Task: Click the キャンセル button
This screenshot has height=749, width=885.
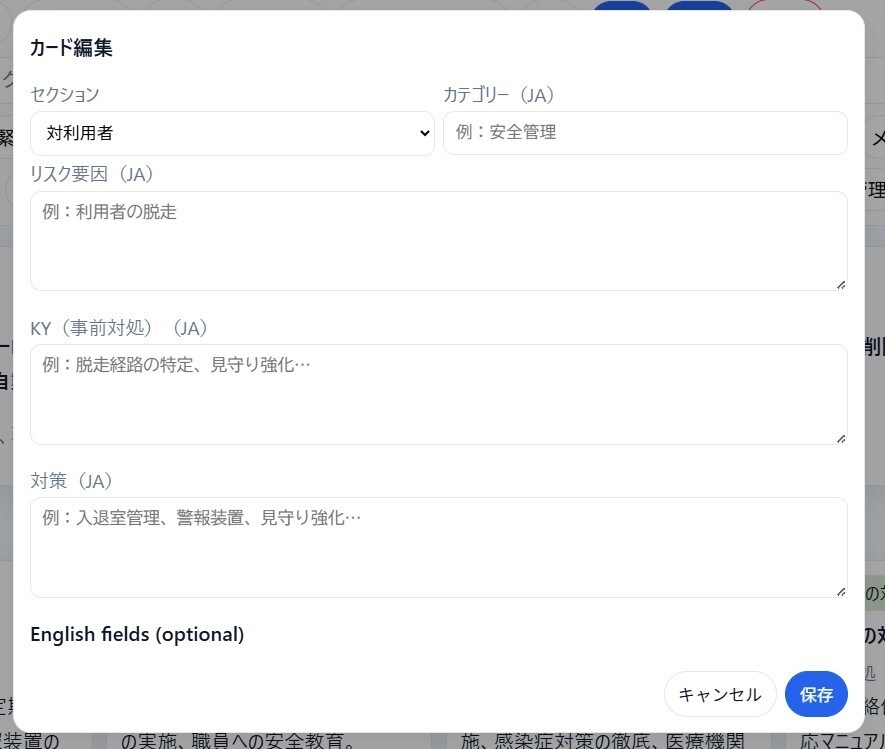Action: tap(720, 694)
